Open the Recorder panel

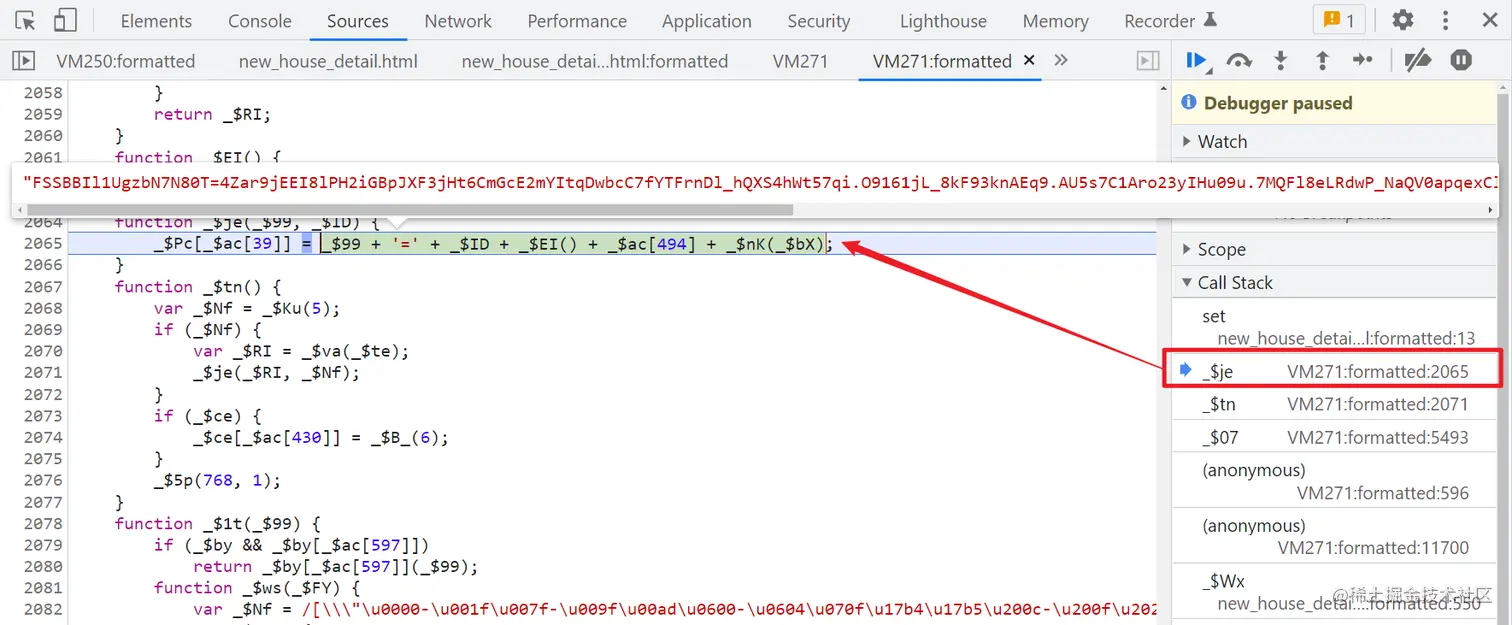(x=1170, y=21)
